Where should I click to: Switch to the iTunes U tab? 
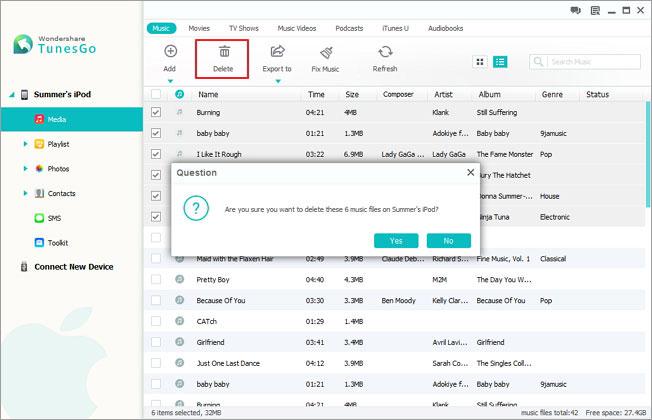[395, 28]
